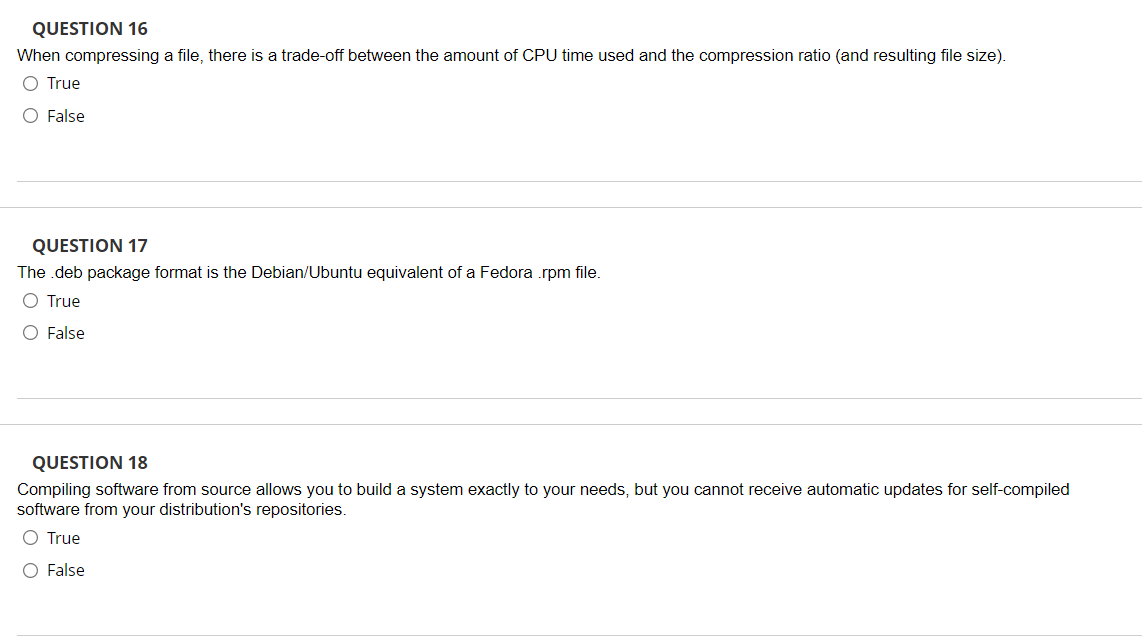Click the True label under Question 18
Viewport: 1142px width, 638px height.
64,538
